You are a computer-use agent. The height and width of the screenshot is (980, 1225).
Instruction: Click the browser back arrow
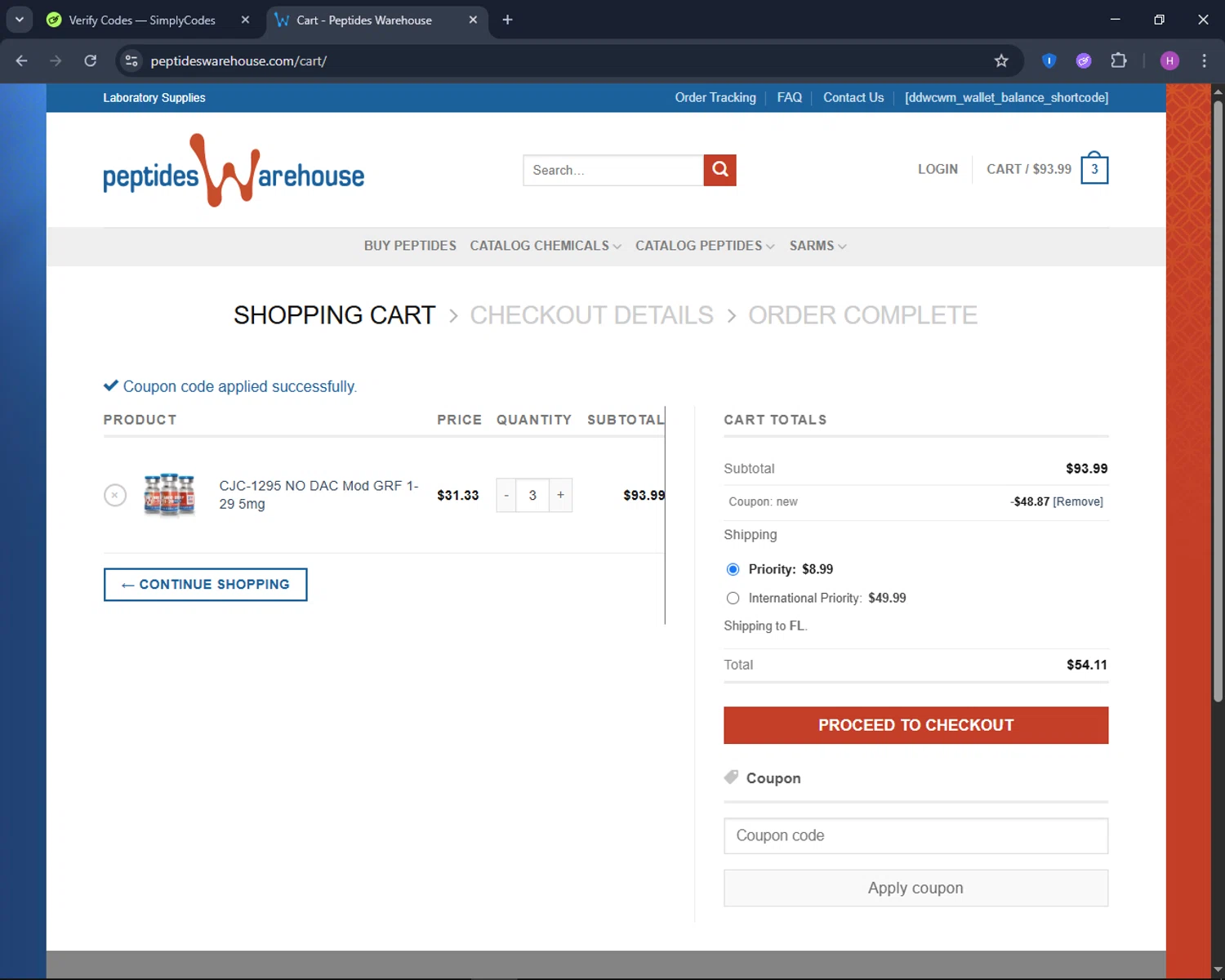pyautogui.click(x=22, y=60)
